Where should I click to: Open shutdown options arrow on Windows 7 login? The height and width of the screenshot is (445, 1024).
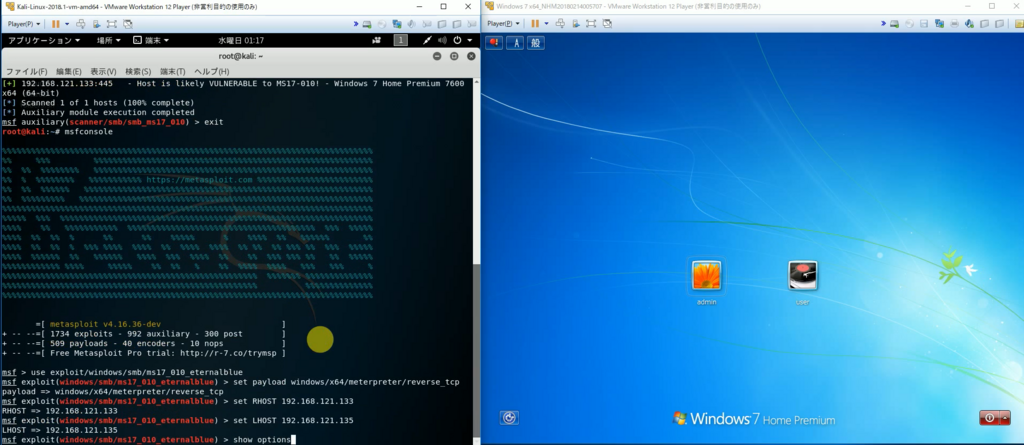tap(1005, 418)
